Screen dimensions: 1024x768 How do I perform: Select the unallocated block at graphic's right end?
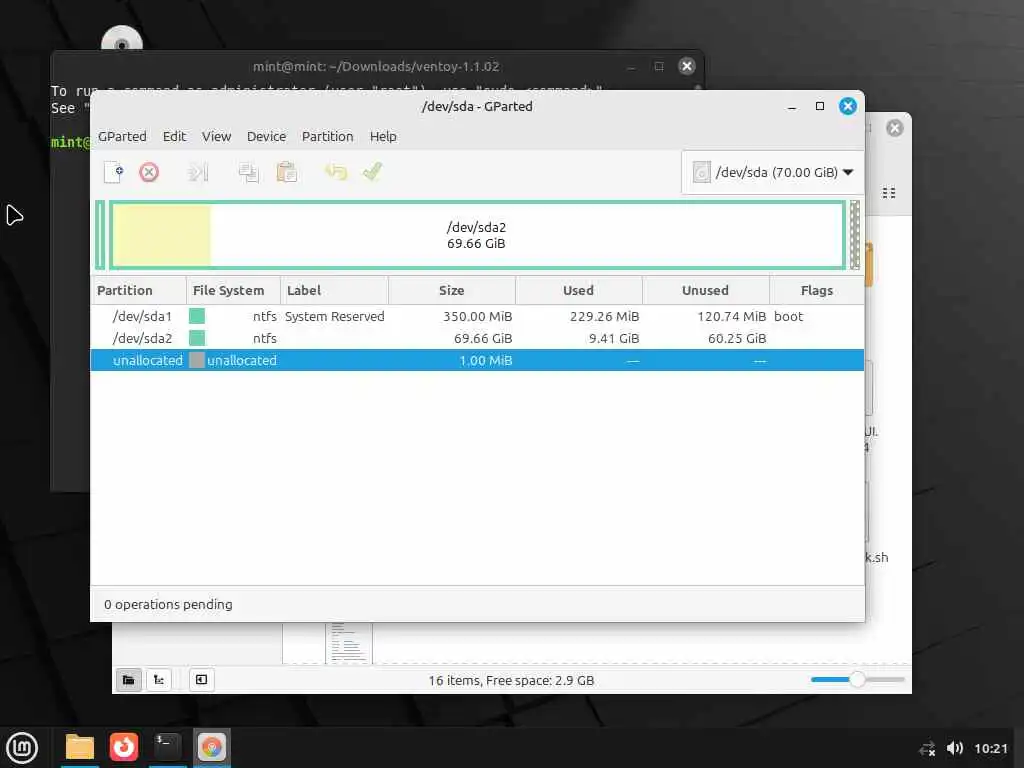coord(854,235)
